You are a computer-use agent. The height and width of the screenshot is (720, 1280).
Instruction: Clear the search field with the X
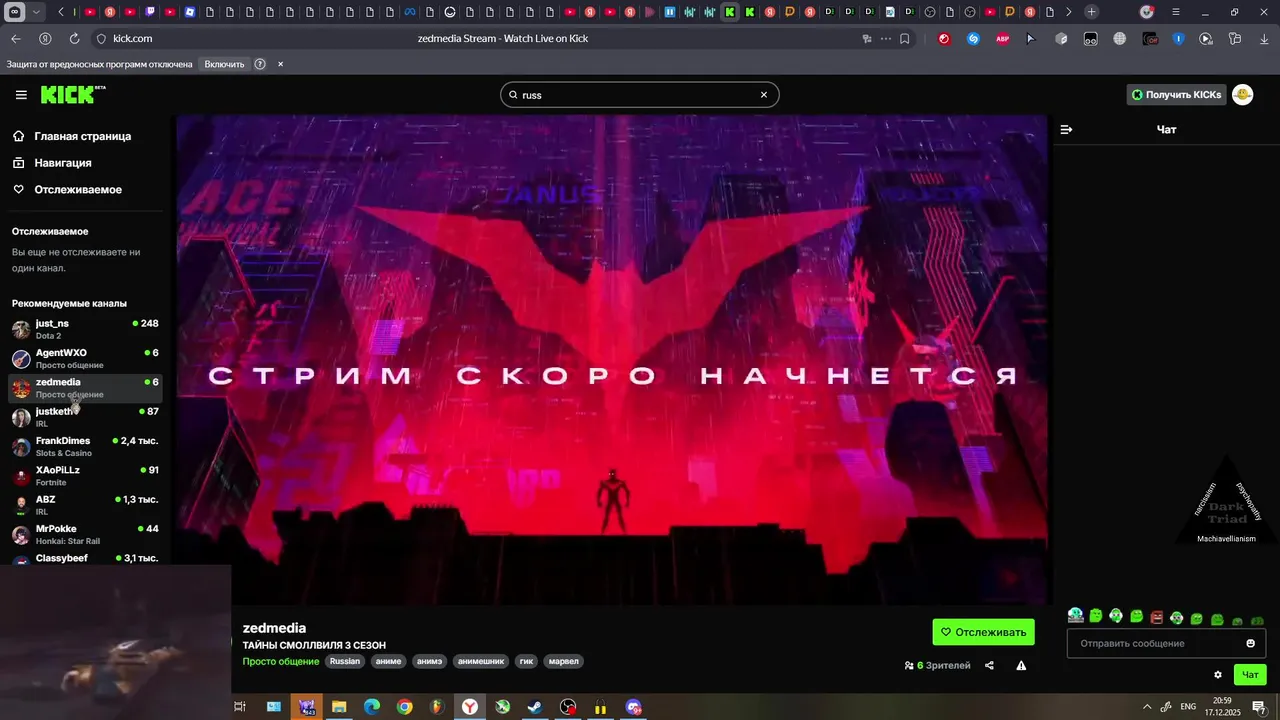[764, 95]
